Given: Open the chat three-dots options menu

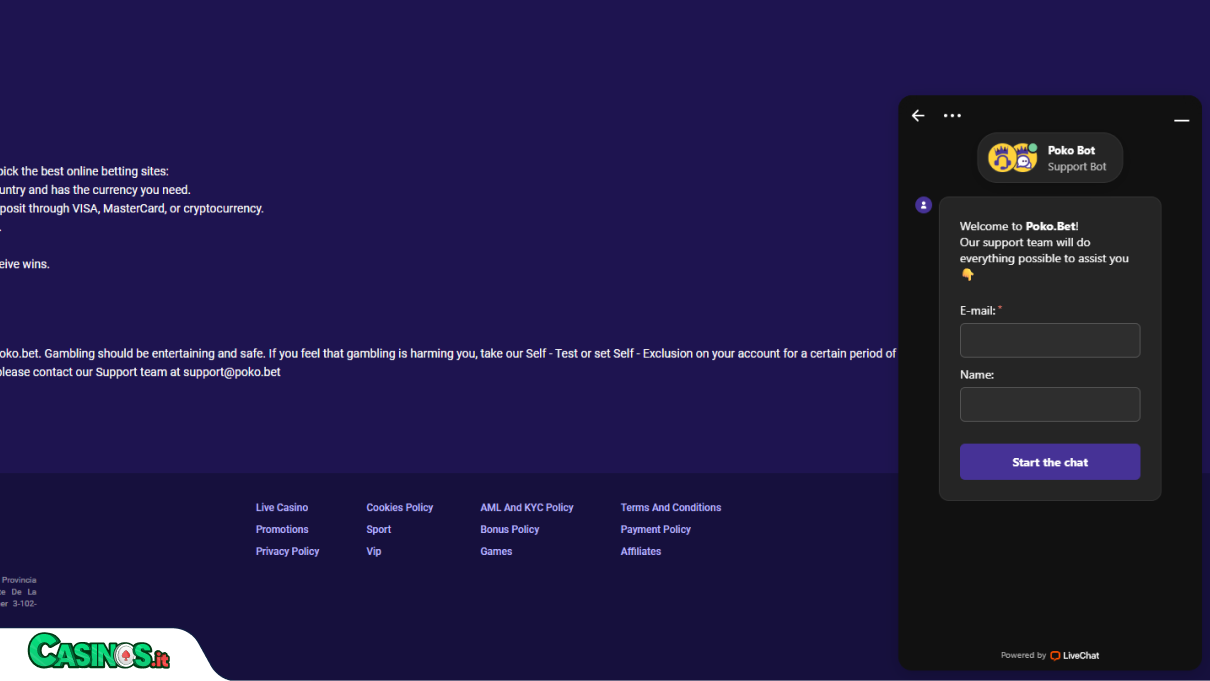Looking at the screenshot, I should pos(952,116).
